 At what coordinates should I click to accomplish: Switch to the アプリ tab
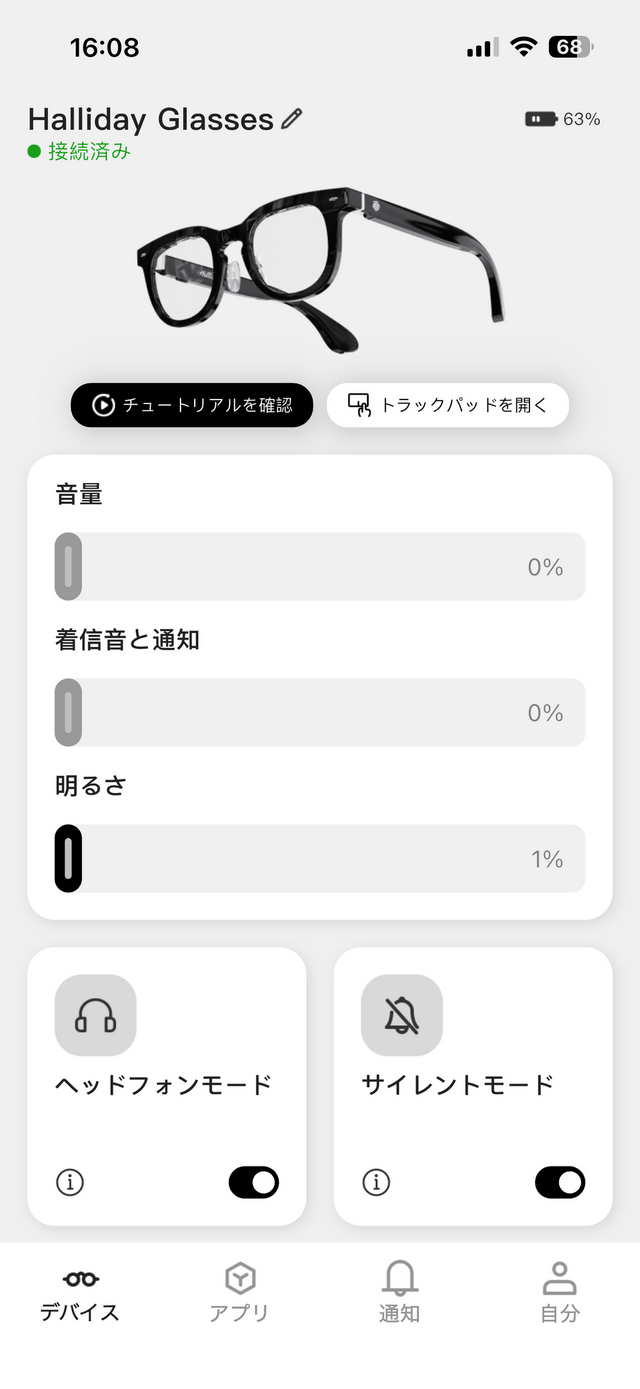tap(240, 1293)
